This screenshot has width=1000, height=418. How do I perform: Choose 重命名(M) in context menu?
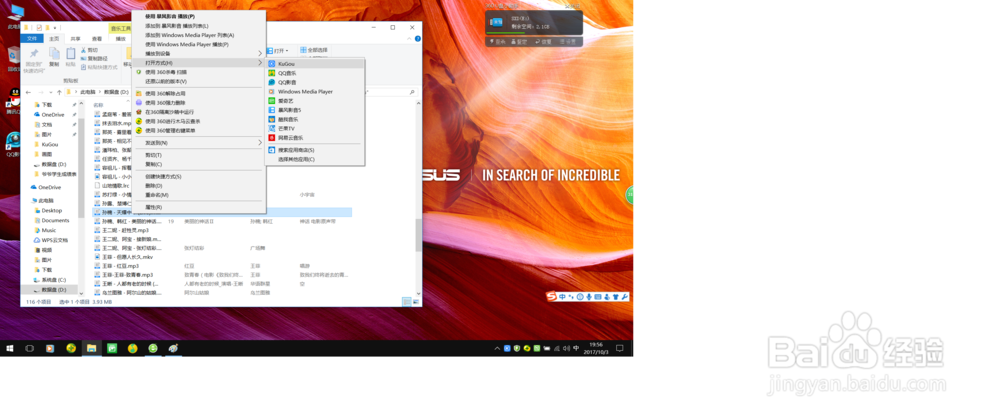[x=198, y=195]
